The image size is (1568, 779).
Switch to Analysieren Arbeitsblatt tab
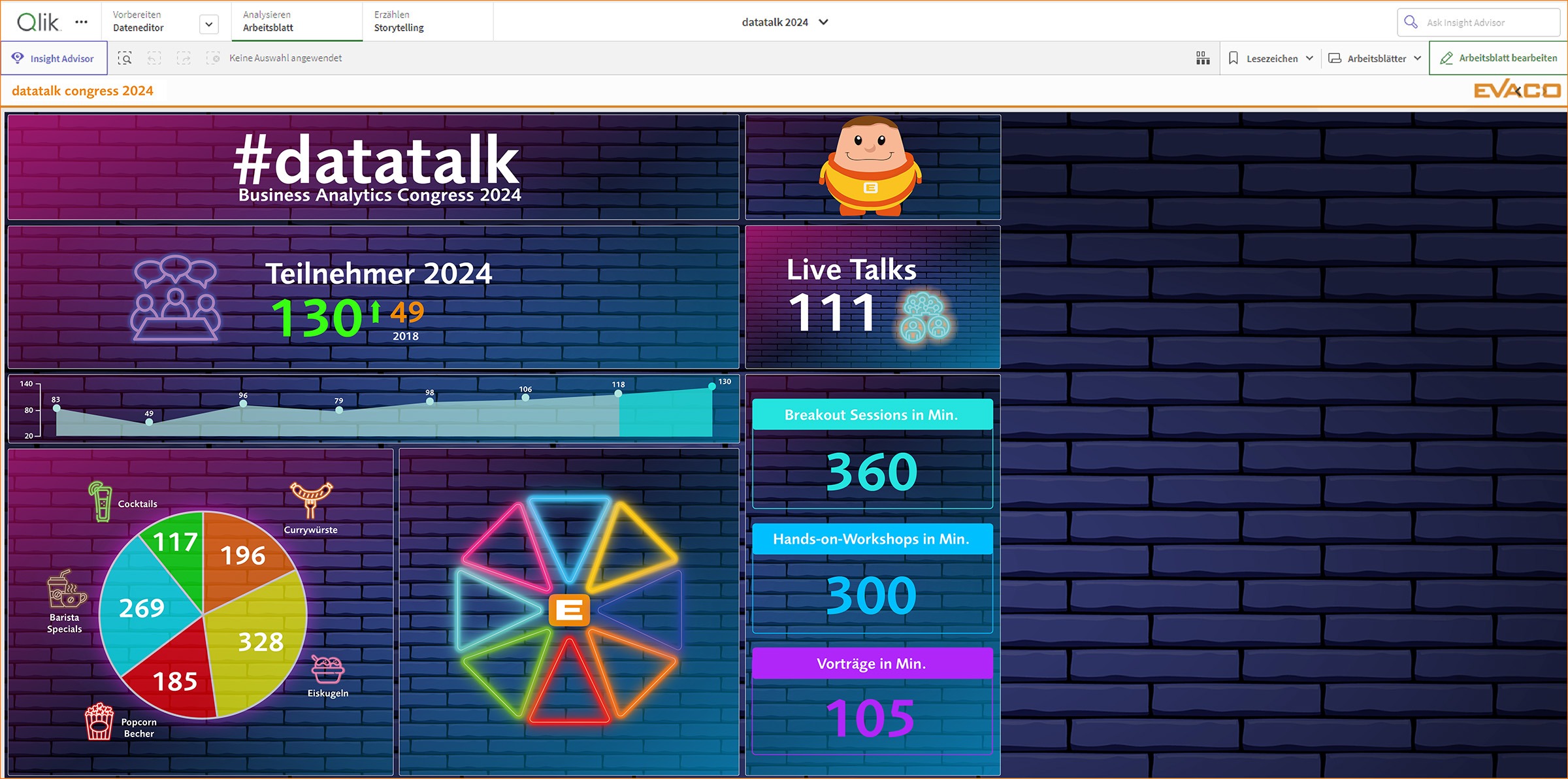click(297, 22)
